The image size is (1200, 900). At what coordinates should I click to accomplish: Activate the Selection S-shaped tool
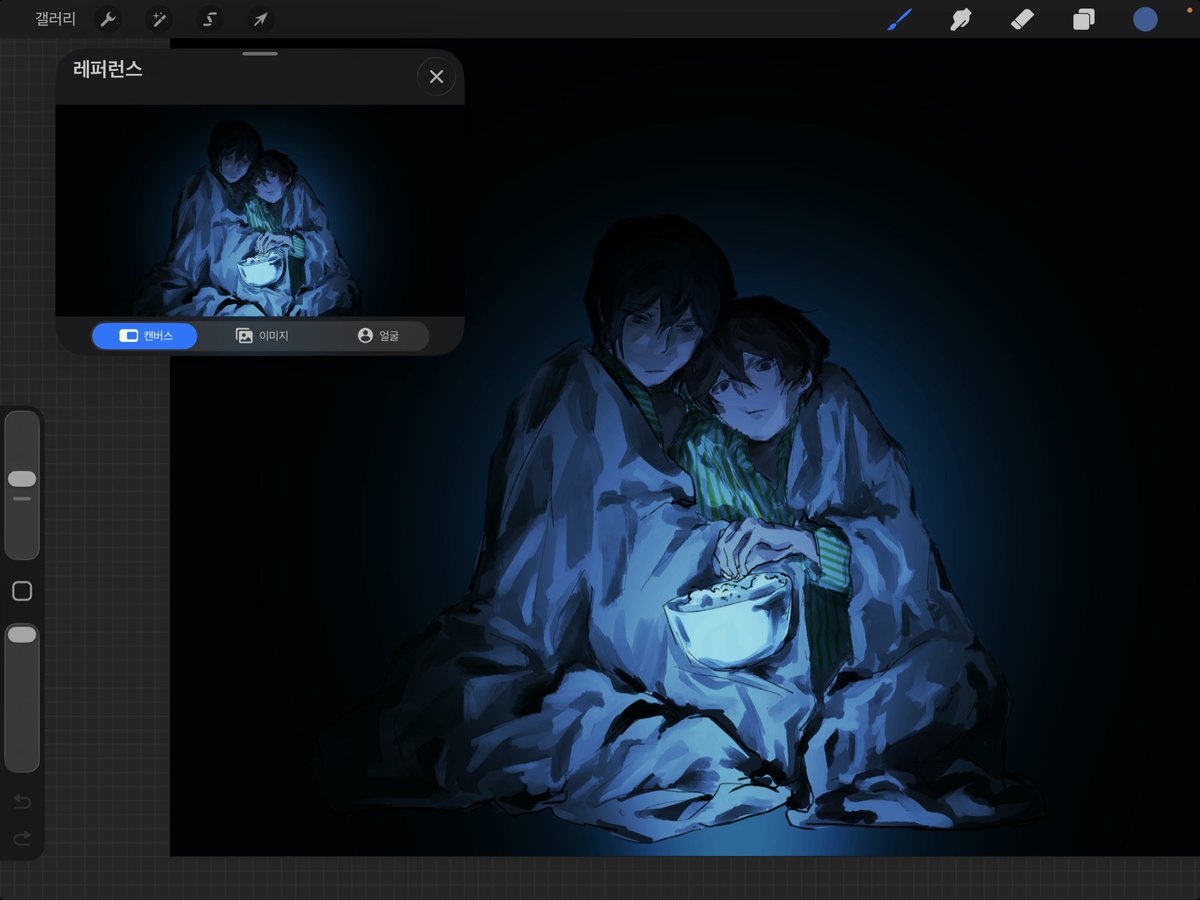pyautogui.click(x=209, y=19)
